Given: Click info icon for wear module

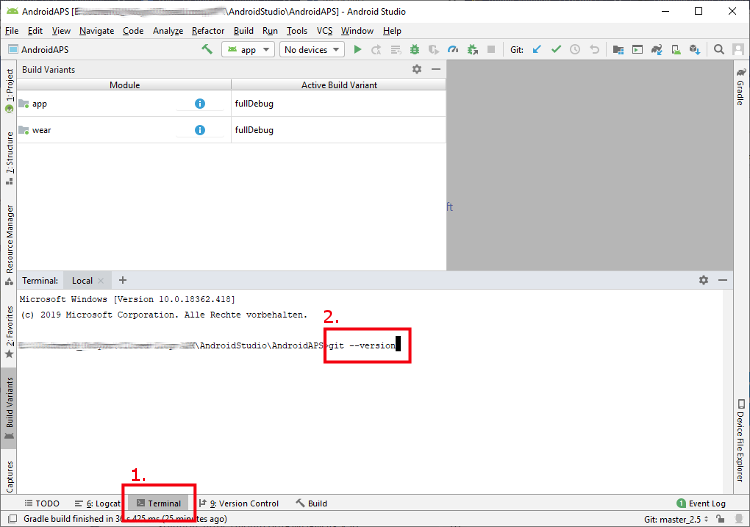Looking at the screenshot, I should point(200,130).
